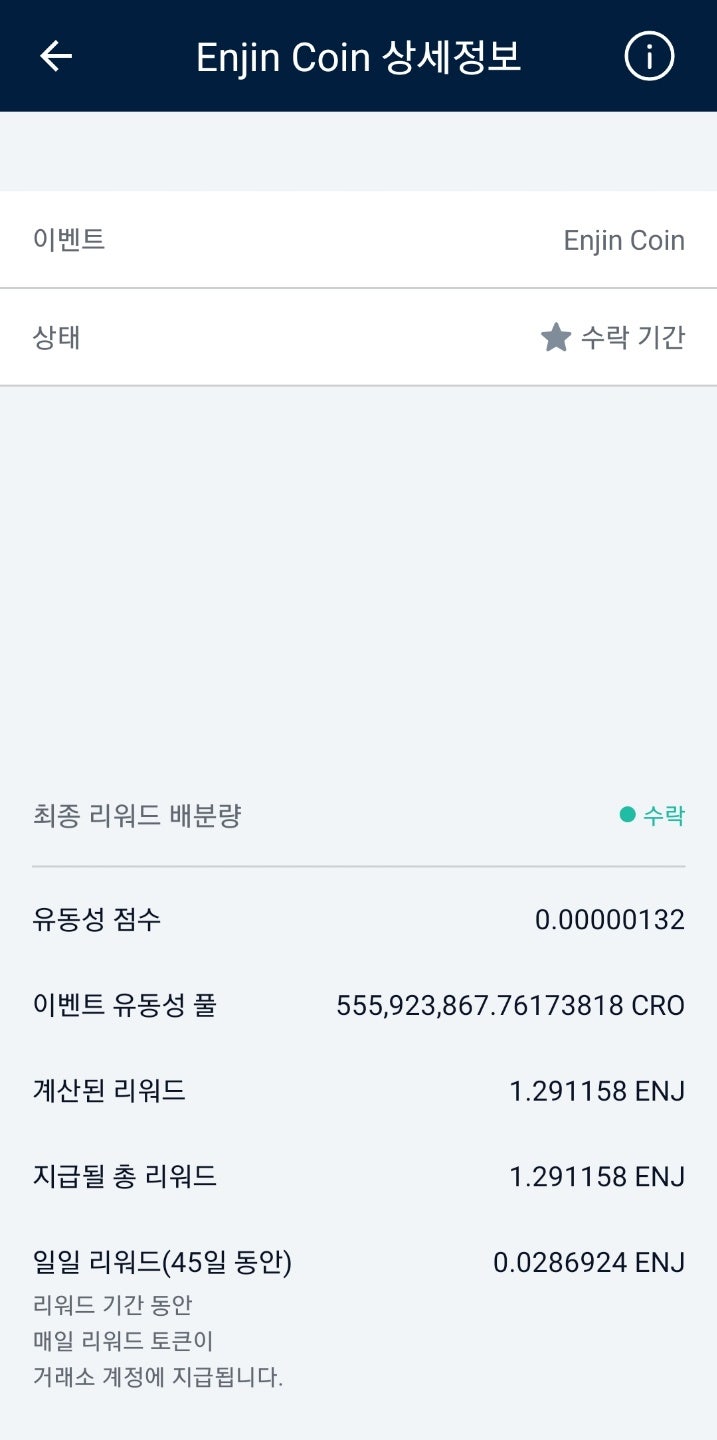The image size is (717, 1440).
Task: Select the 이벤트 row showing Enjin Coin
Action: [358, 240]
